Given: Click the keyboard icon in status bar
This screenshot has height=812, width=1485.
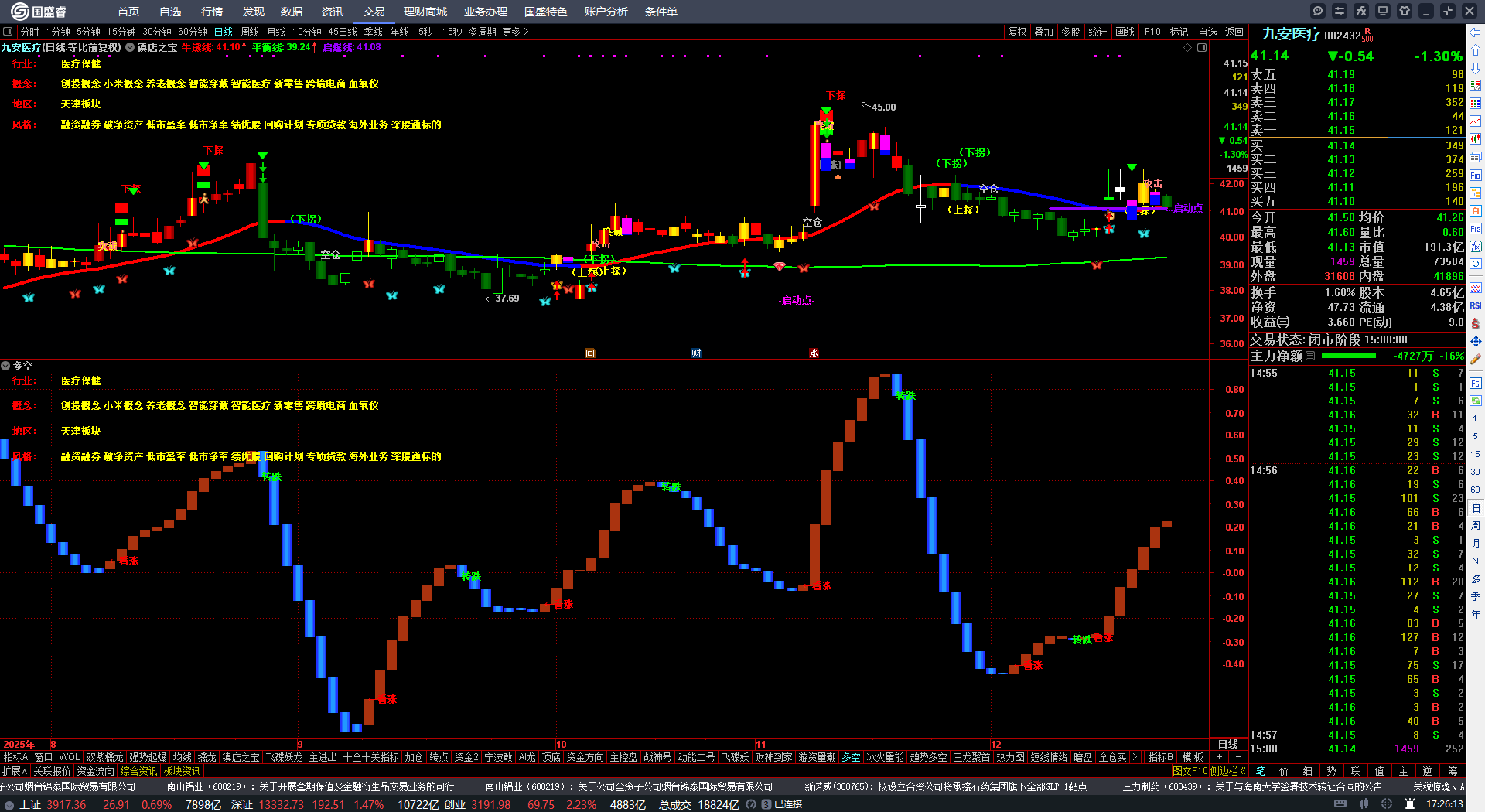Looking at the screenshot, I should point(1340,804).
